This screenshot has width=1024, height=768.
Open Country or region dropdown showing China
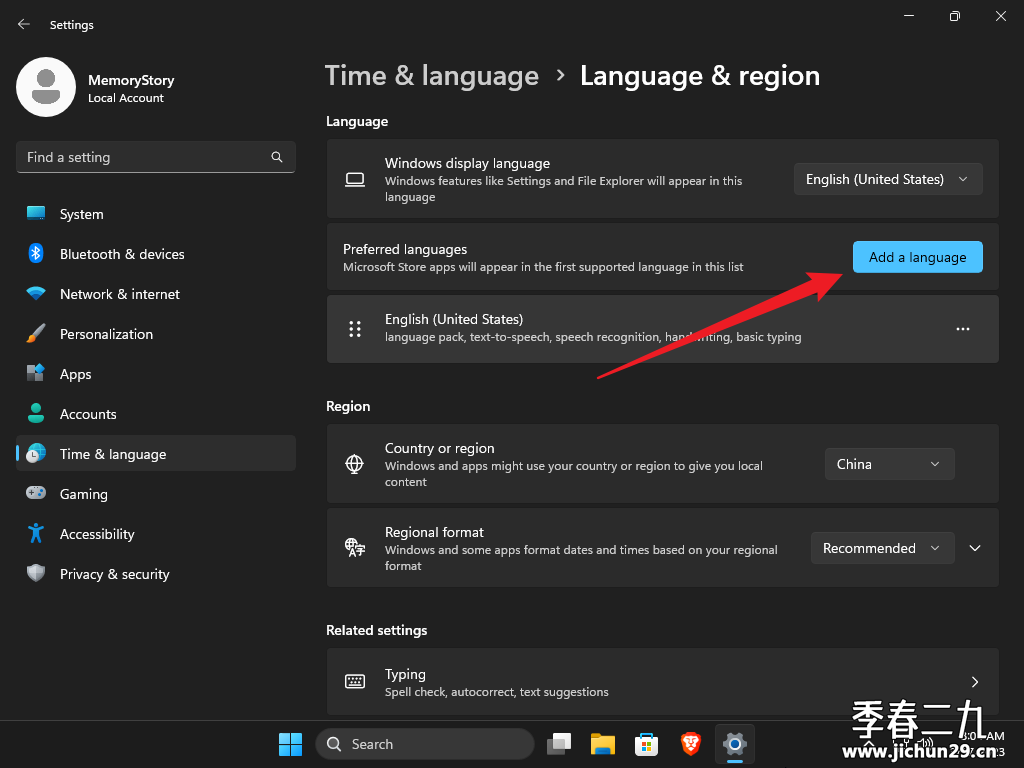889,464
